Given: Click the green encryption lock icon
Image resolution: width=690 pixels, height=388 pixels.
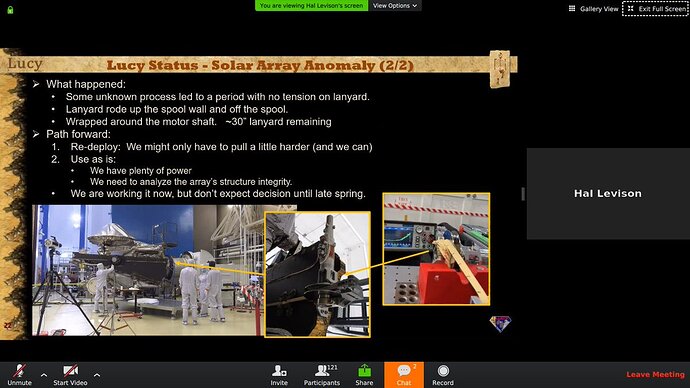Looking at the screenshot, I should (10, 10).
